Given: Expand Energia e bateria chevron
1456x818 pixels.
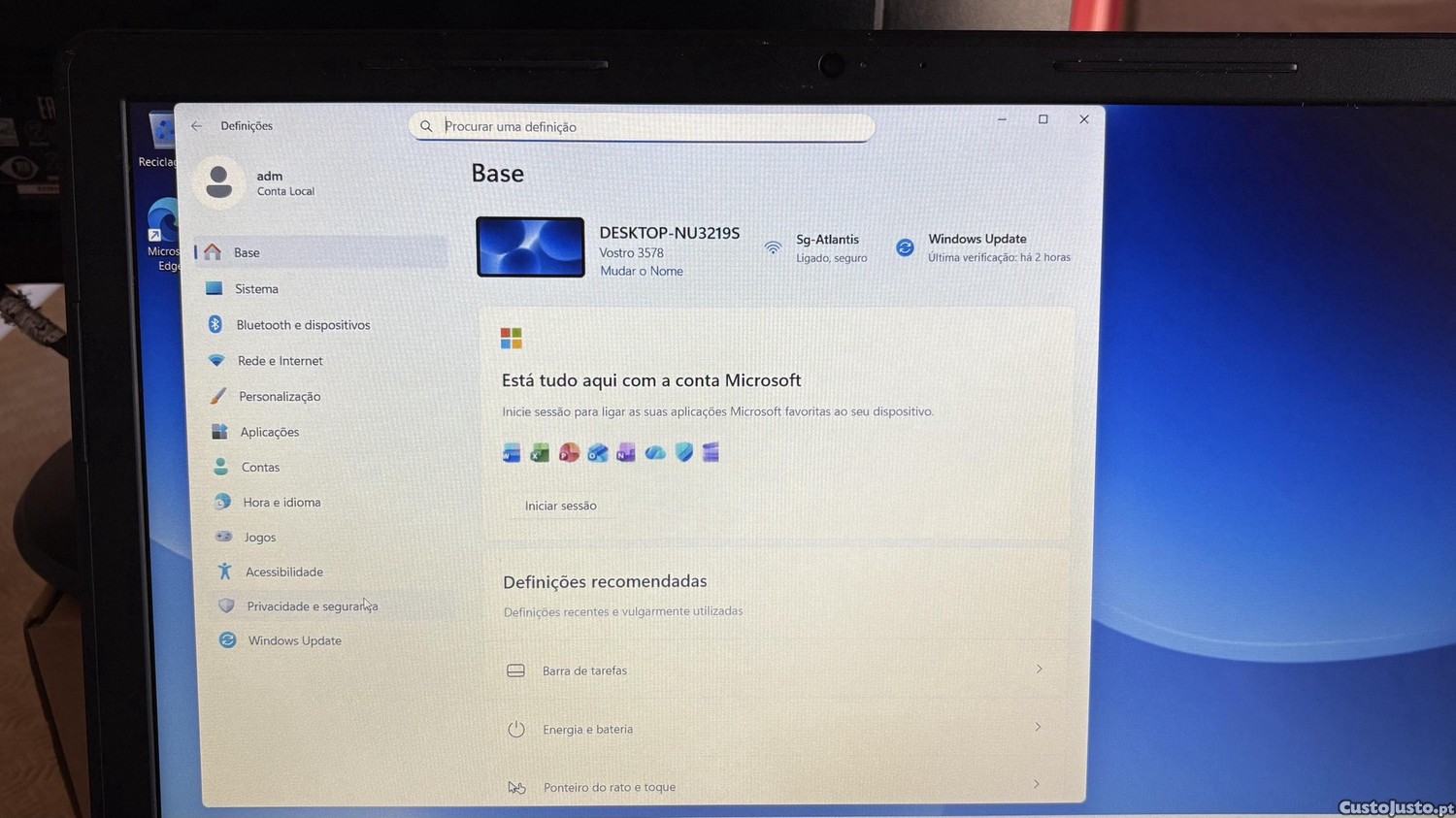Looking at the screenshot, I should [1038, 727].
